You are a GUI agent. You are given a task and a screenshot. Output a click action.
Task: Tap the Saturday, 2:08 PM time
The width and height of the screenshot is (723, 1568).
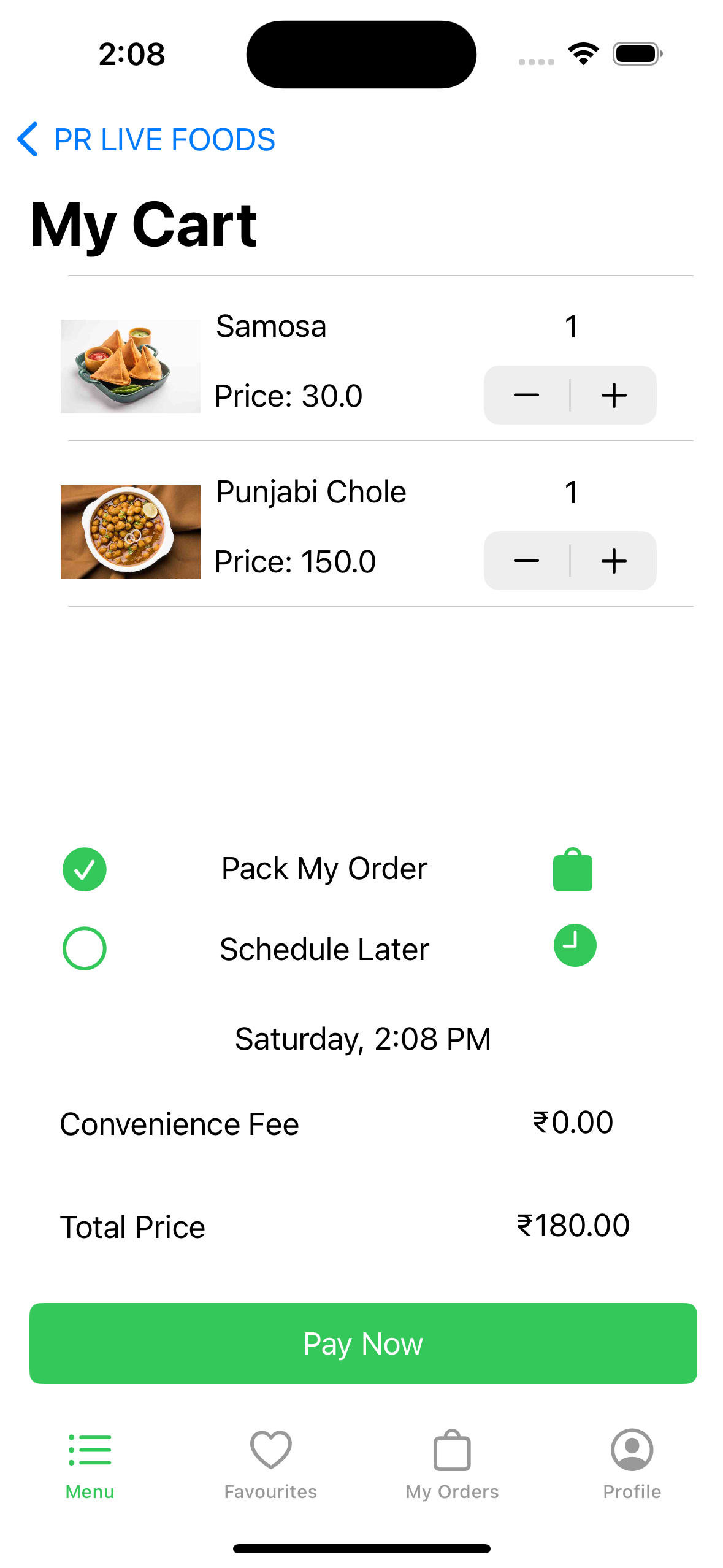coord(362,1039)
